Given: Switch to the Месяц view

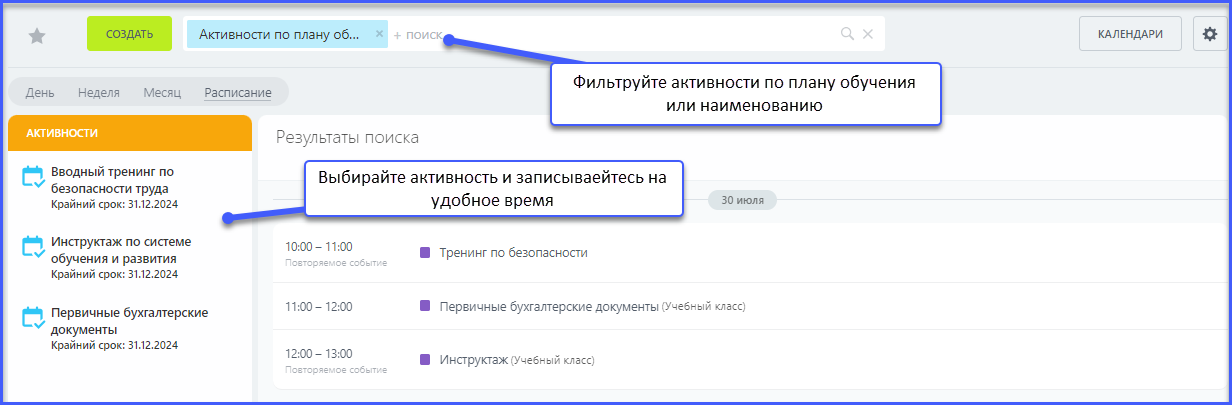Looking at the screenshot, I should pos(162,93).
